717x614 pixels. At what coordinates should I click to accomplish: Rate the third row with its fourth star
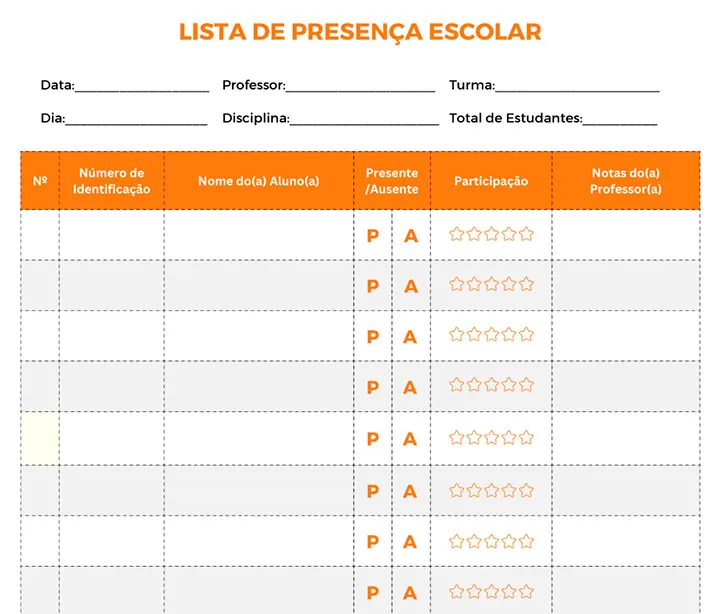509,335
